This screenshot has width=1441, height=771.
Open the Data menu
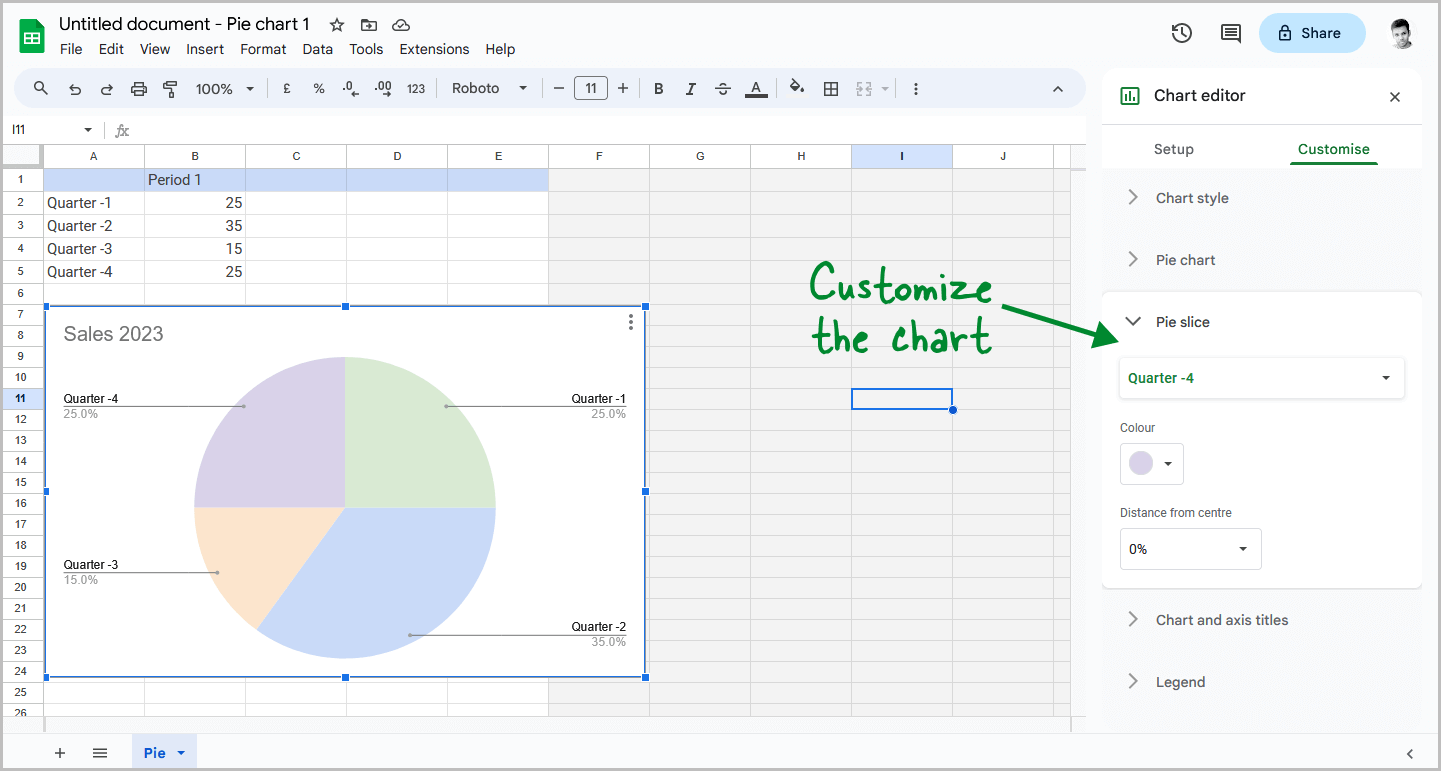pyautogui.click(x=317, y=49)
